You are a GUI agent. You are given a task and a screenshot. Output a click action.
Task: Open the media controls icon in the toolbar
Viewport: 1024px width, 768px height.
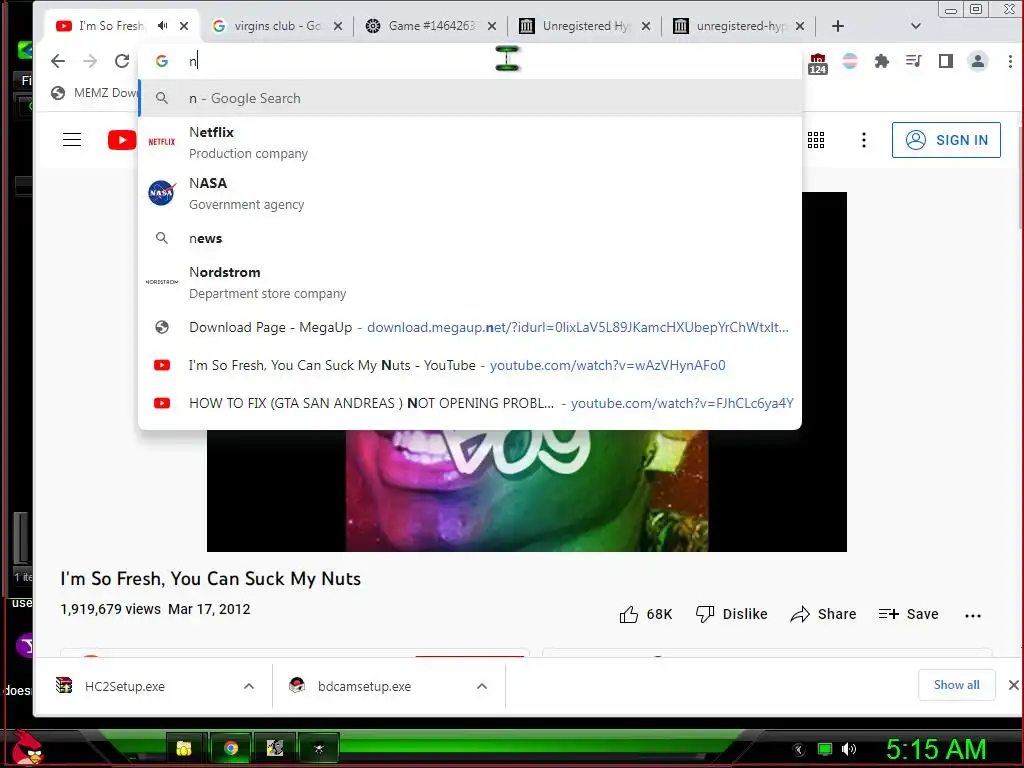tap(914, 61)
